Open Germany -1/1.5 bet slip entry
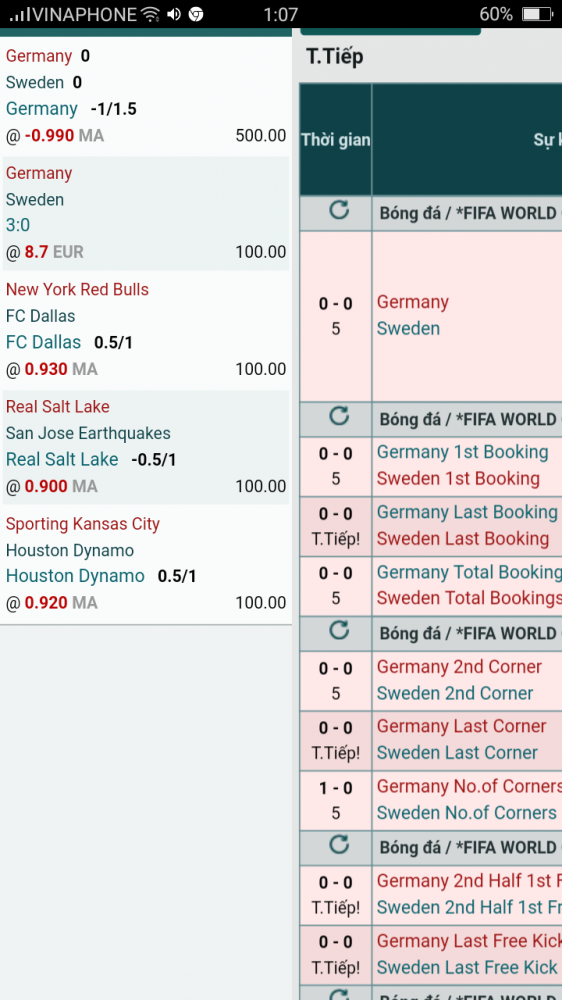 click(146, 96)
